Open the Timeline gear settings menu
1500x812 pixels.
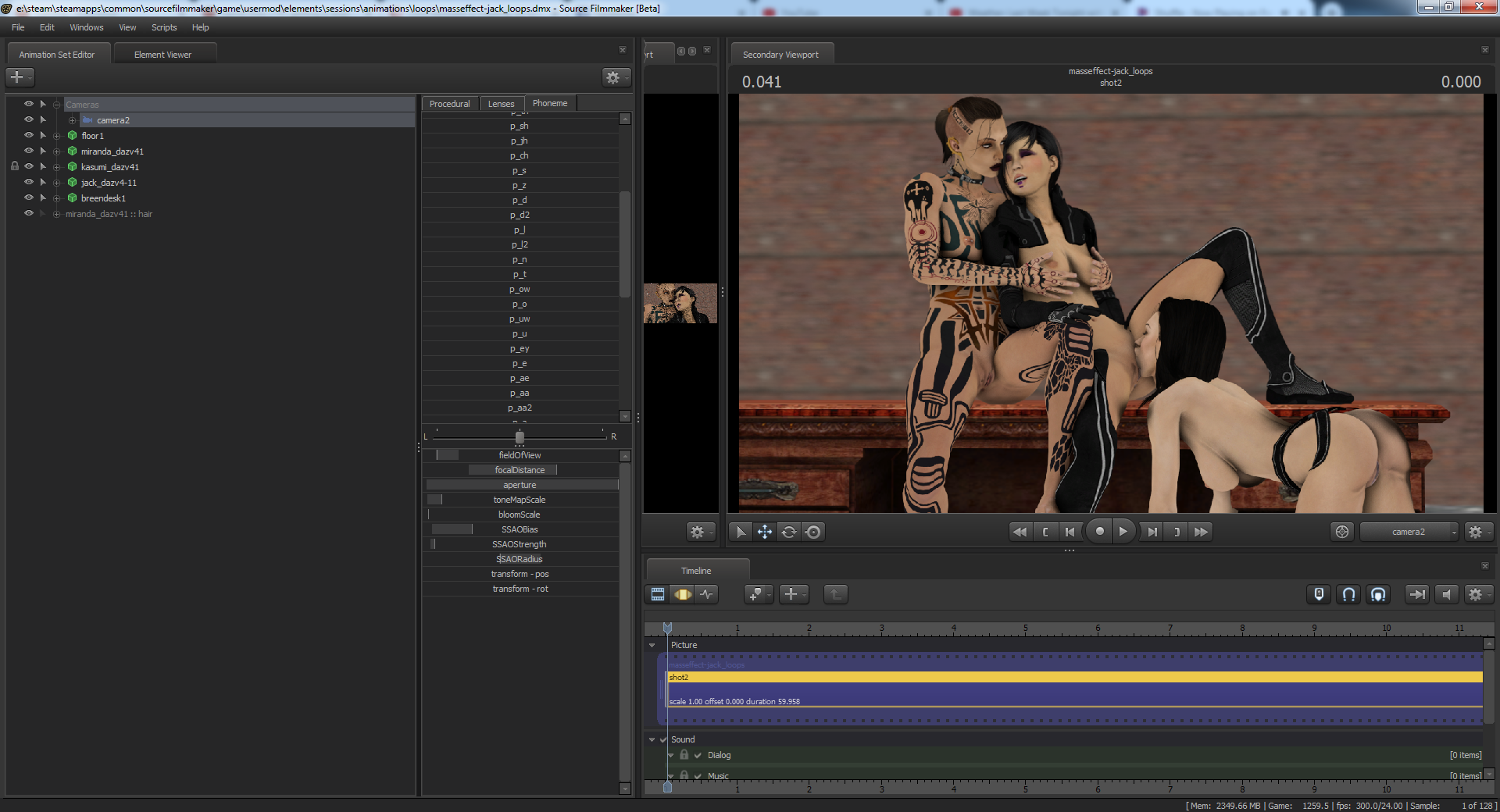(1477, 594)
